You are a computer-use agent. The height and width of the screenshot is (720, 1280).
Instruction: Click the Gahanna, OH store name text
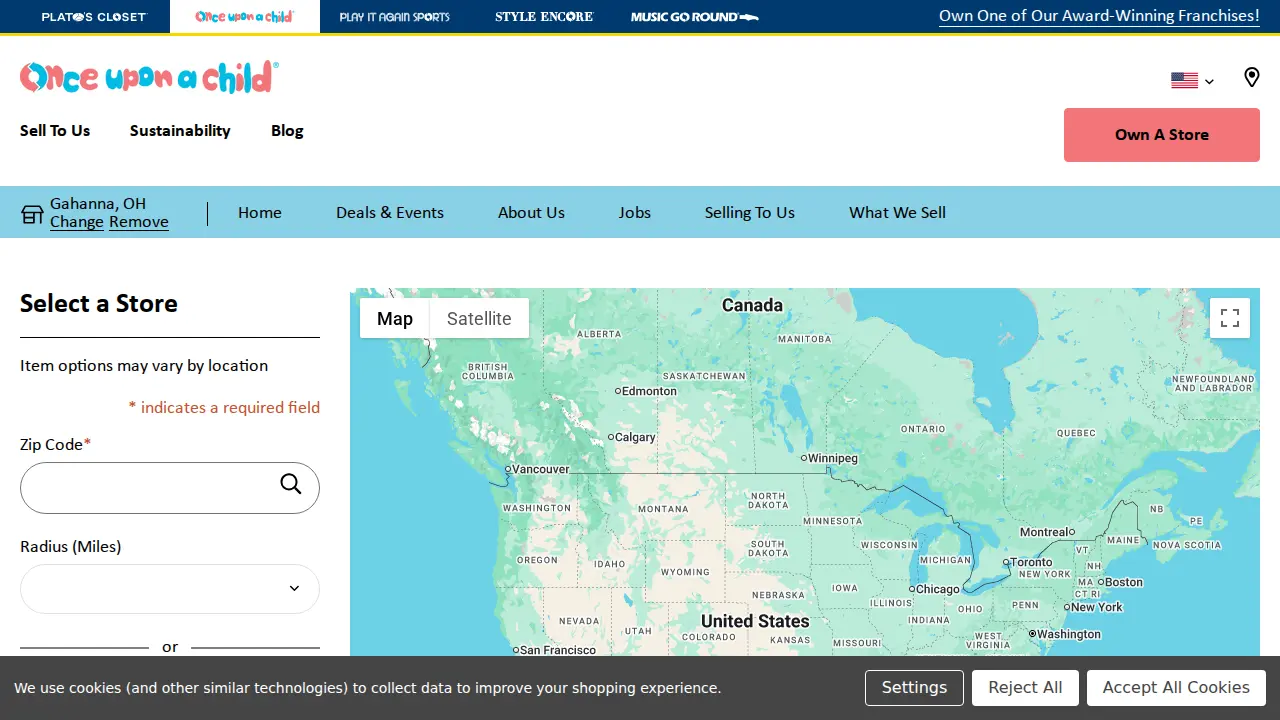(x=98, y=204)
